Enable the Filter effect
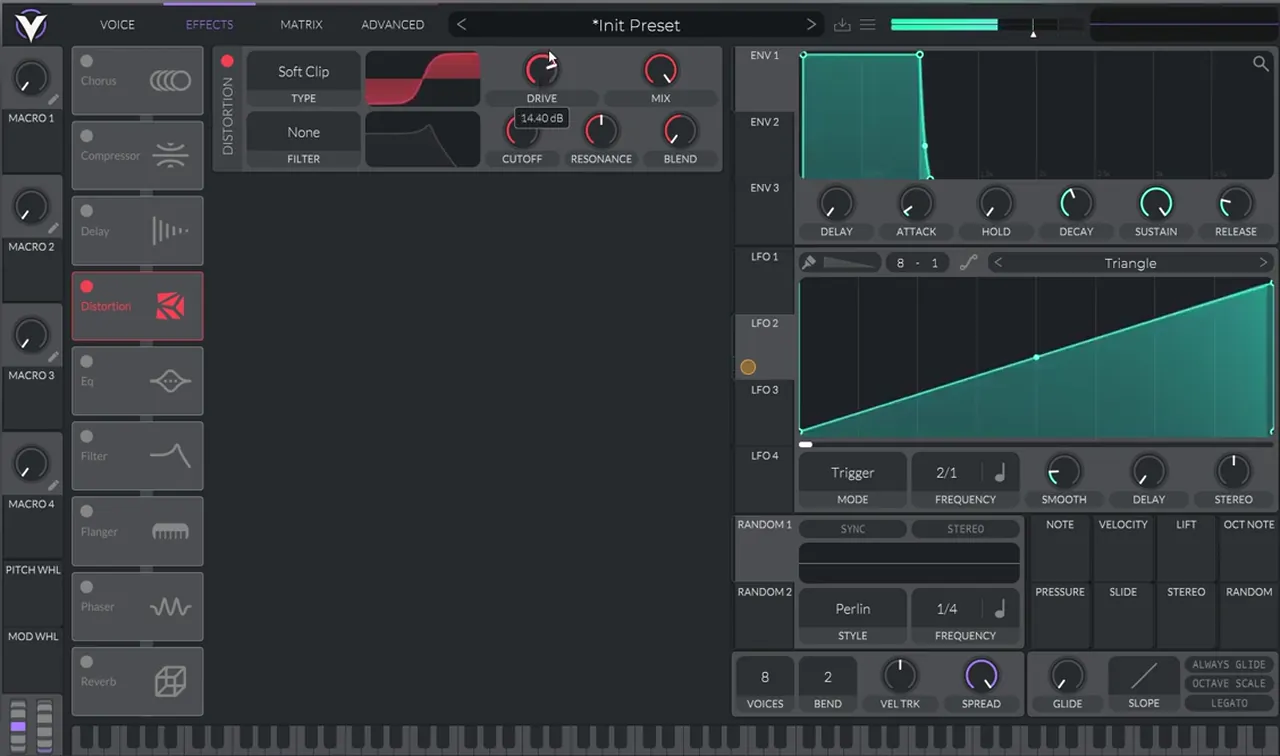This screenshot has width=1280, height=756. pyautogui.click(x=87, y=436)
